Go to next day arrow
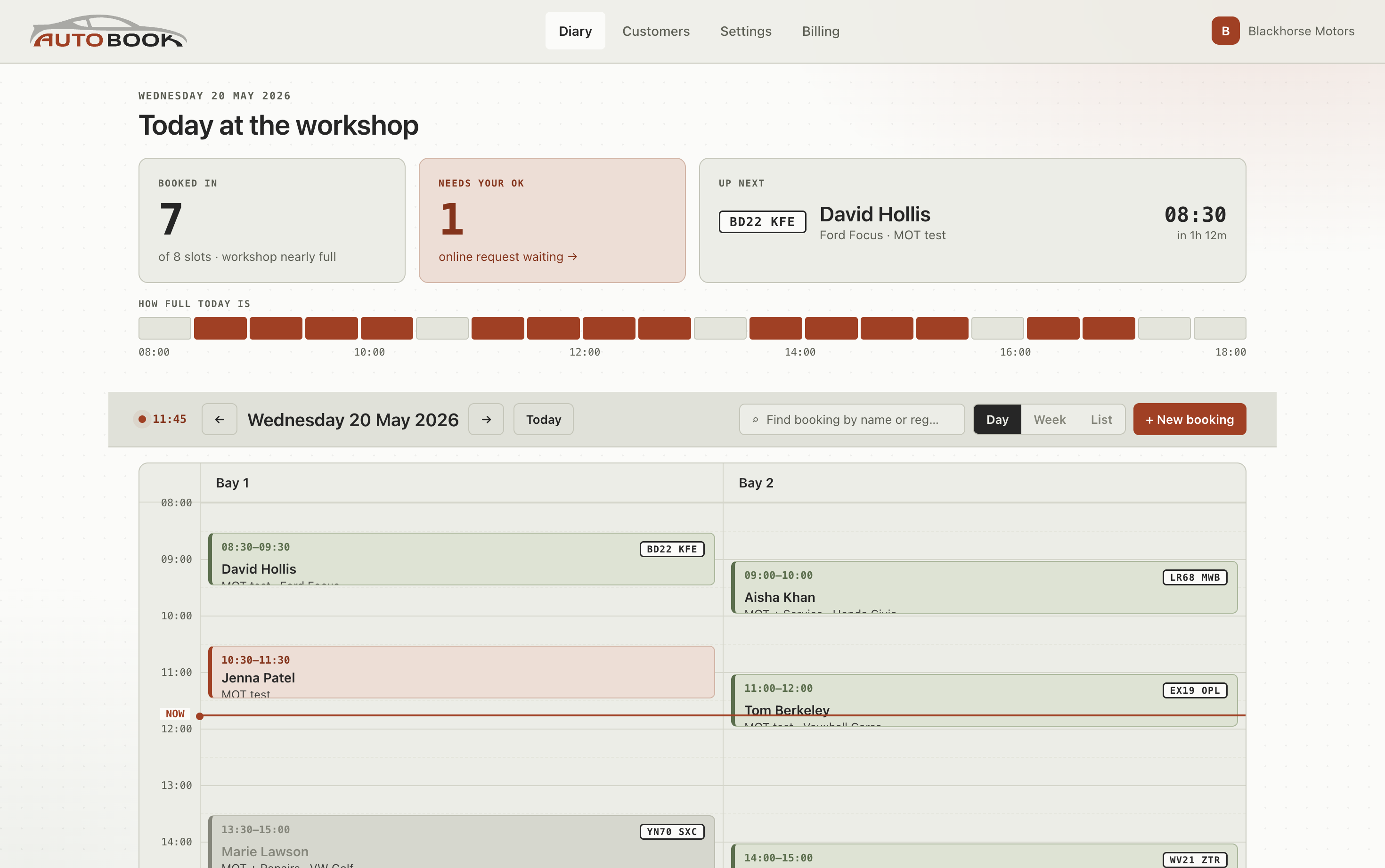 point(486,420)
